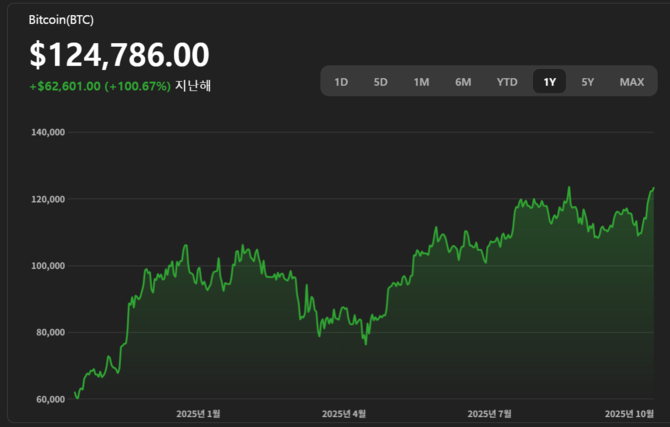This screenshot has height=427, width=670.
Task: Click the 2025년 7월 x-axis label
Action: (x=490, y=413)
